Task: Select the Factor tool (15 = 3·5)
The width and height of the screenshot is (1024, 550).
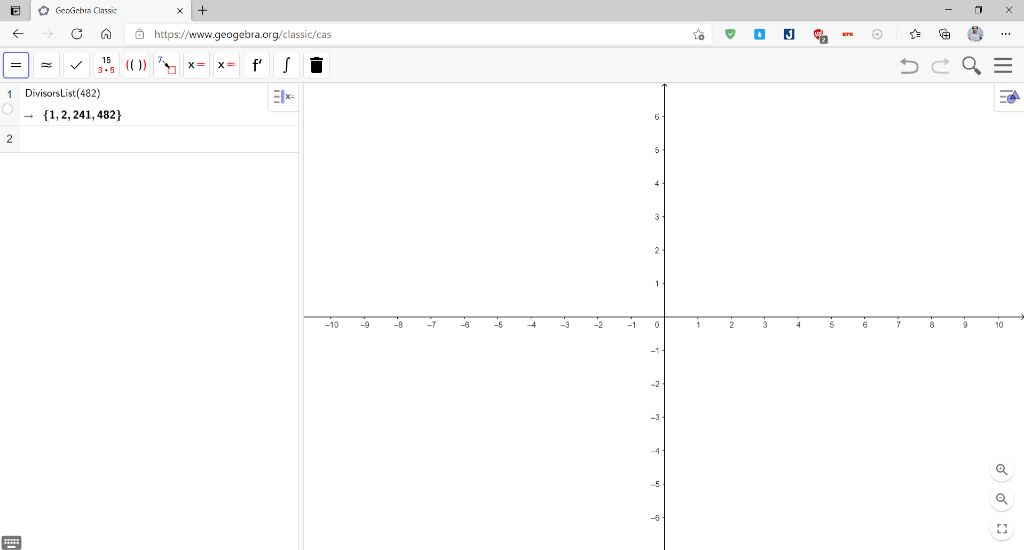Action: click(x=106, y=65)
